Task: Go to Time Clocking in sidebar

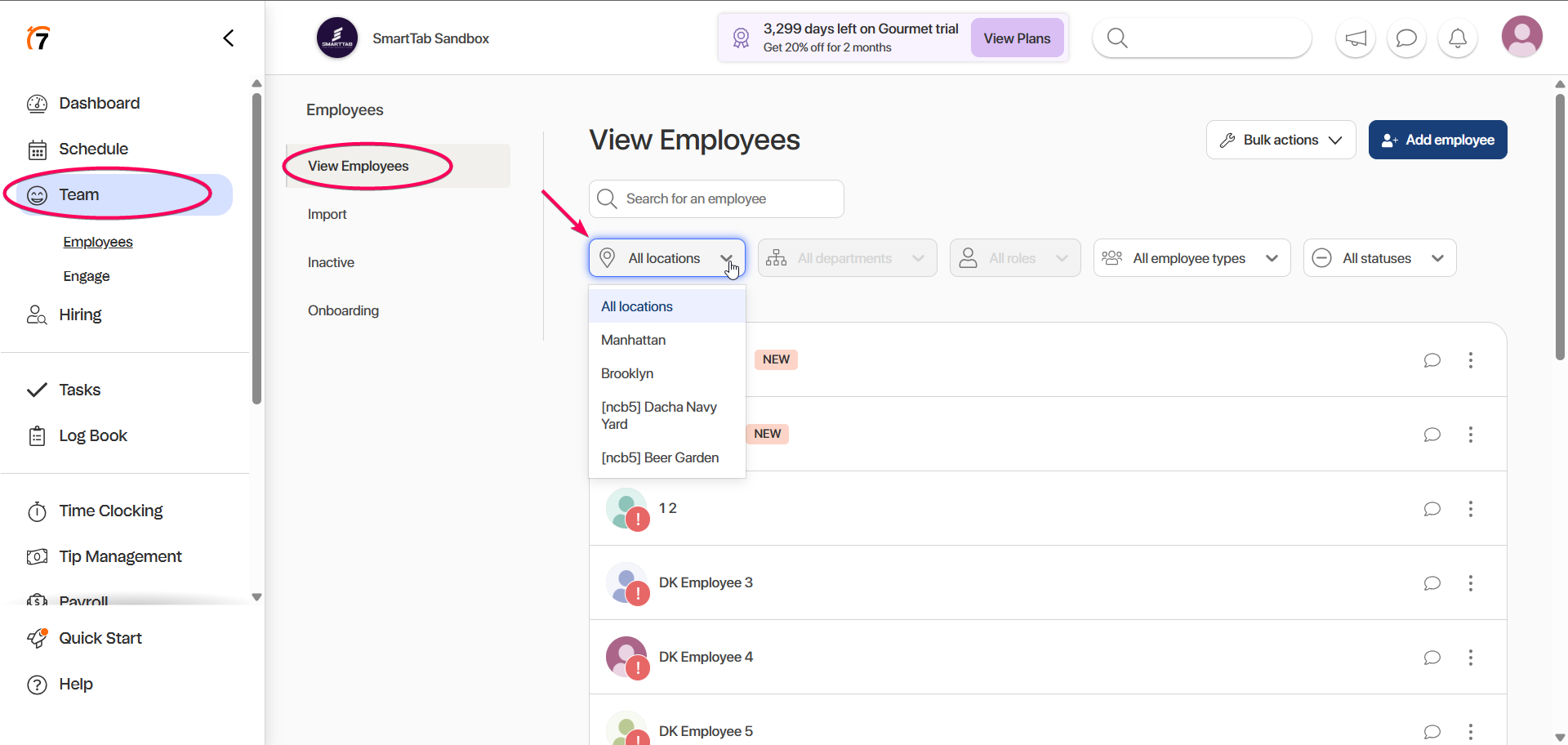Action: click(x=110, y=511)
